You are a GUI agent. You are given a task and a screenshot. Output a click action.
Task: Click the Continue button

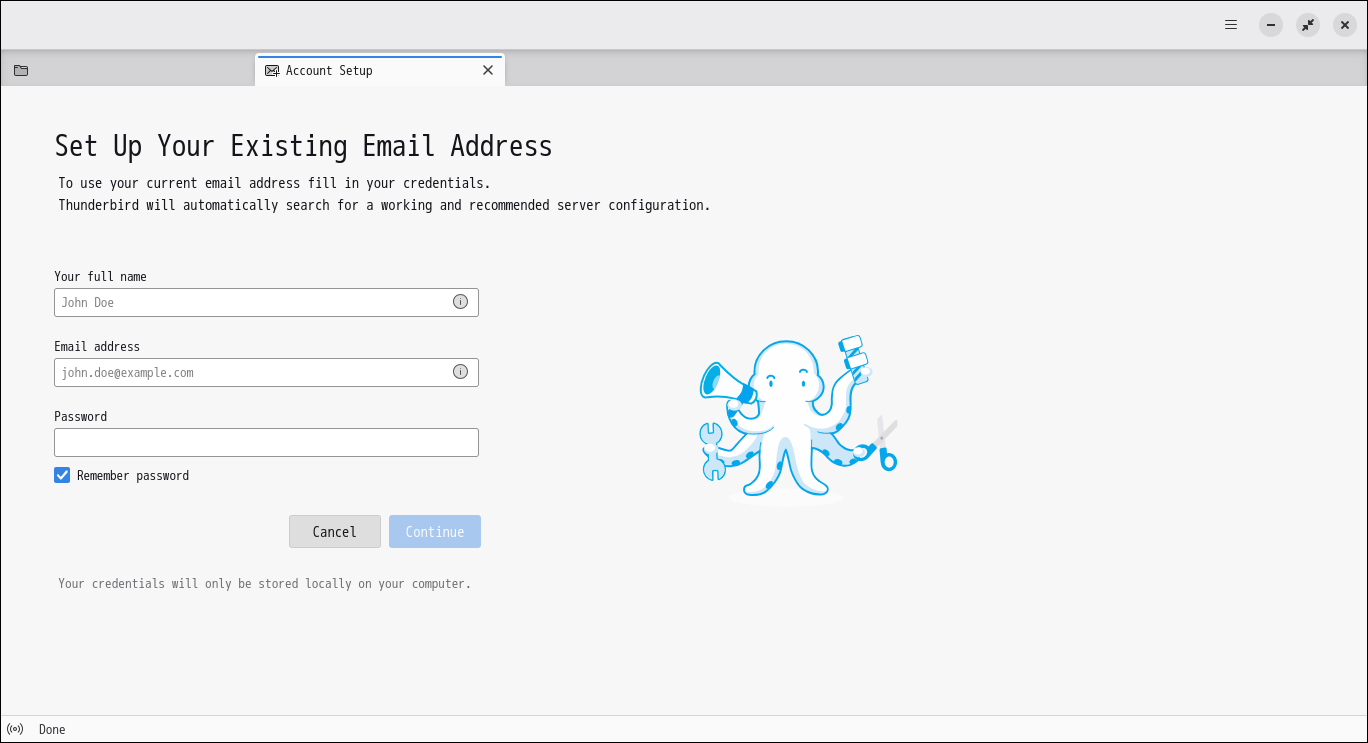point(435,532)
